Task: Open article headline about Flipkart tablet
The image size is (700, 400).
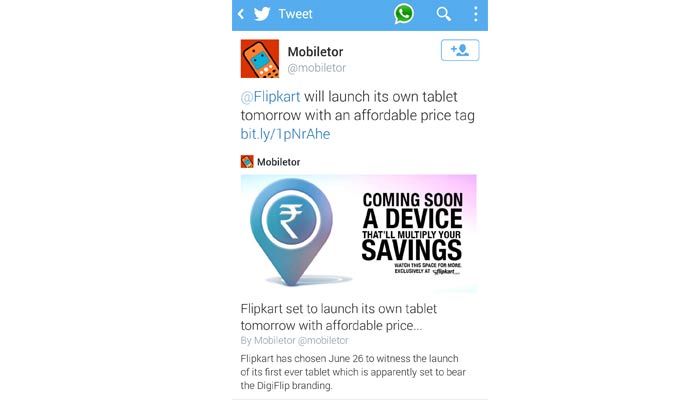Action: [x=339, y=317]
